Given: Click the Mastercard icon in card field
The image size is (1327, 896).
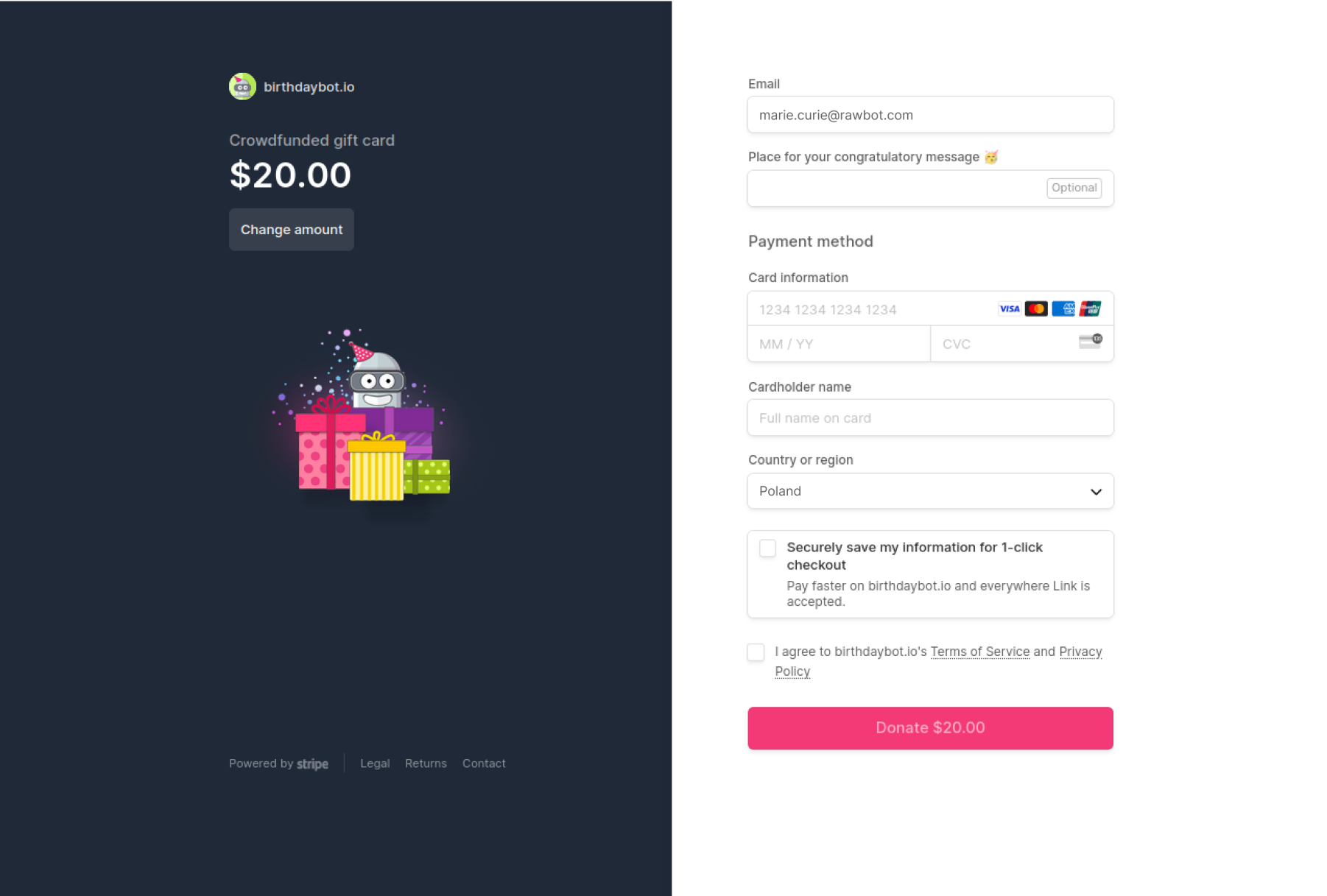Looking at the screenshot, I should (1037, 308).
